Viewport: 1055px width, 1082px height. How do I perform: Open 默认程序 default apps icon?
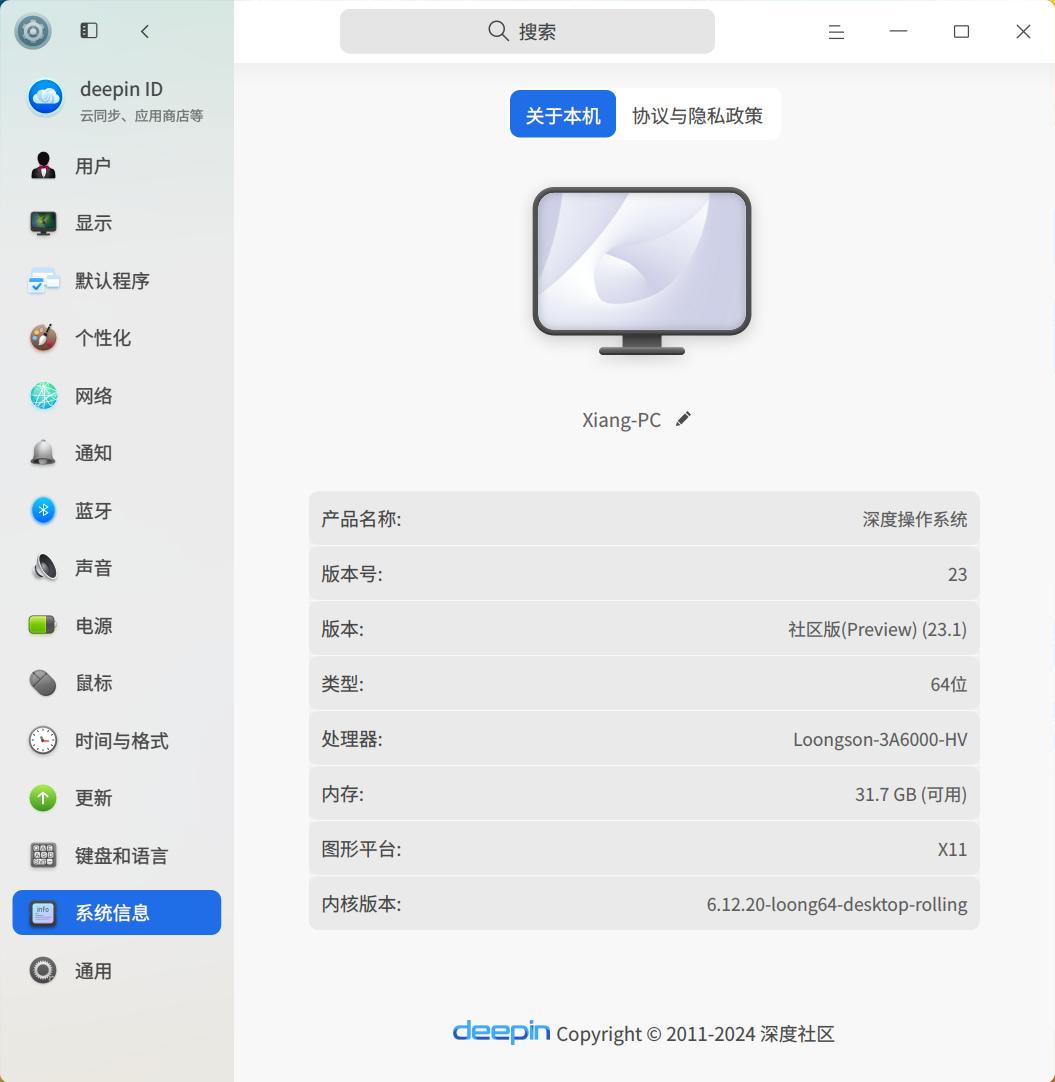[43, 281]
